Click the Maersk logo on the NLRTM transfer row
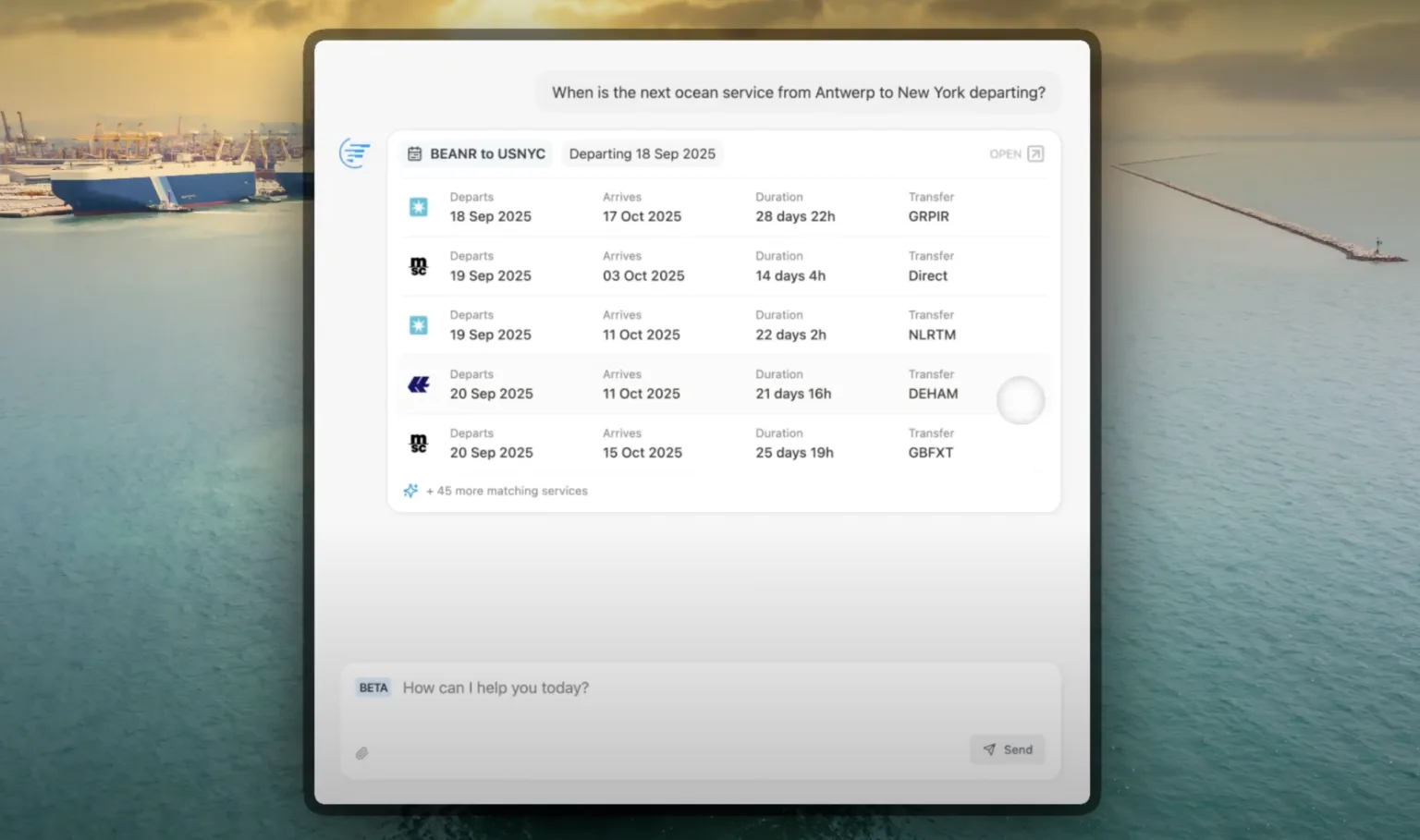 click(x=419, y=325)
